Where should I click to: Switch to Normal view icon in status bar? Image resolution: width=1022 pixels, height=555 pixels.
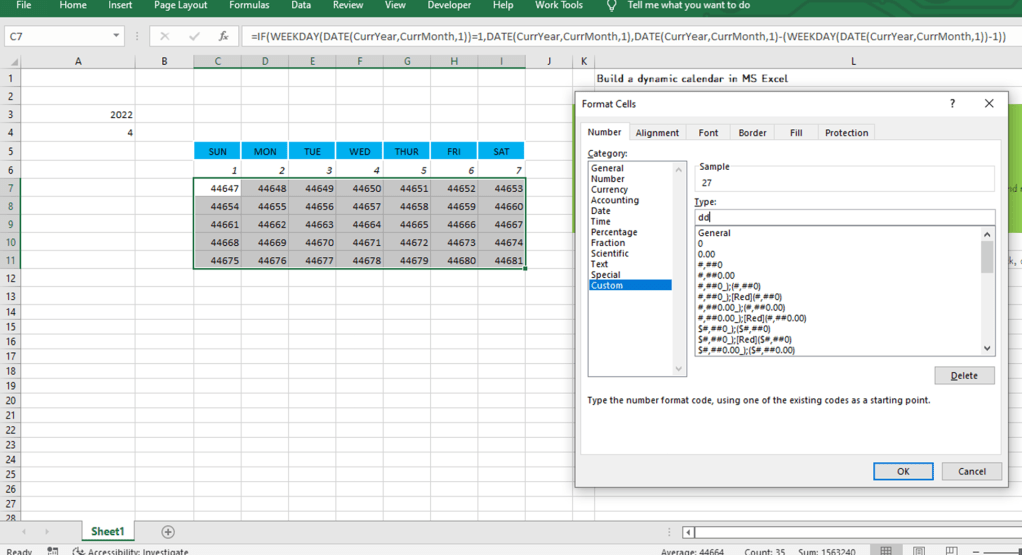pyautogui.click(x=886, y=551)
